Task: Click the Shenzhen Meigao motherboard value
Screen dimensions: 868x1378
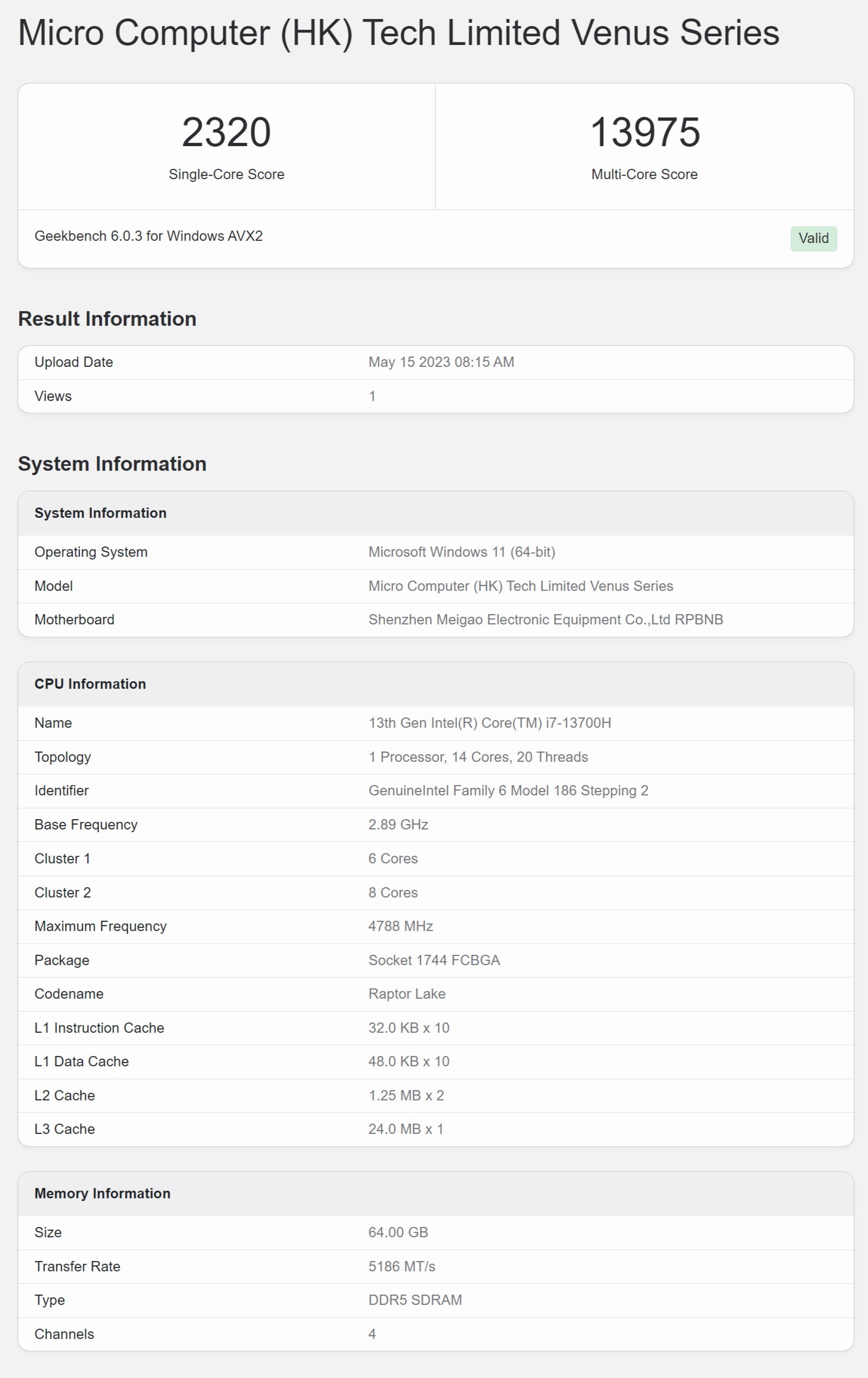Action: [545, 620]
